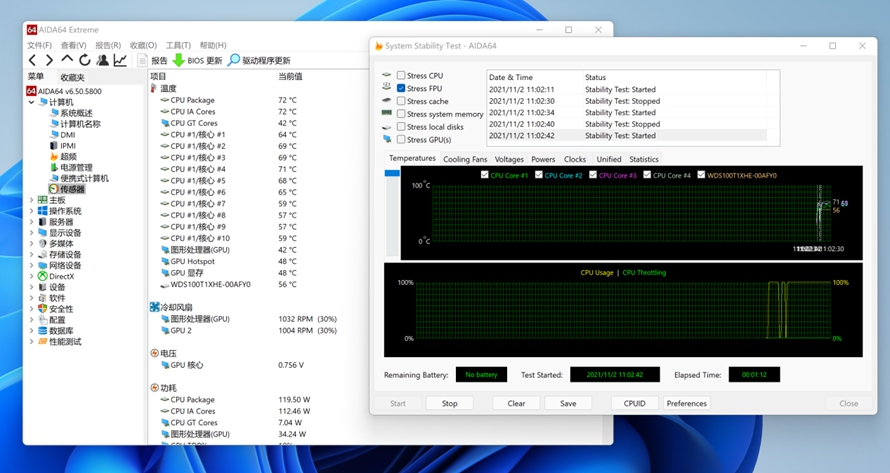Click the Preferences button

[x=687, y=403]
